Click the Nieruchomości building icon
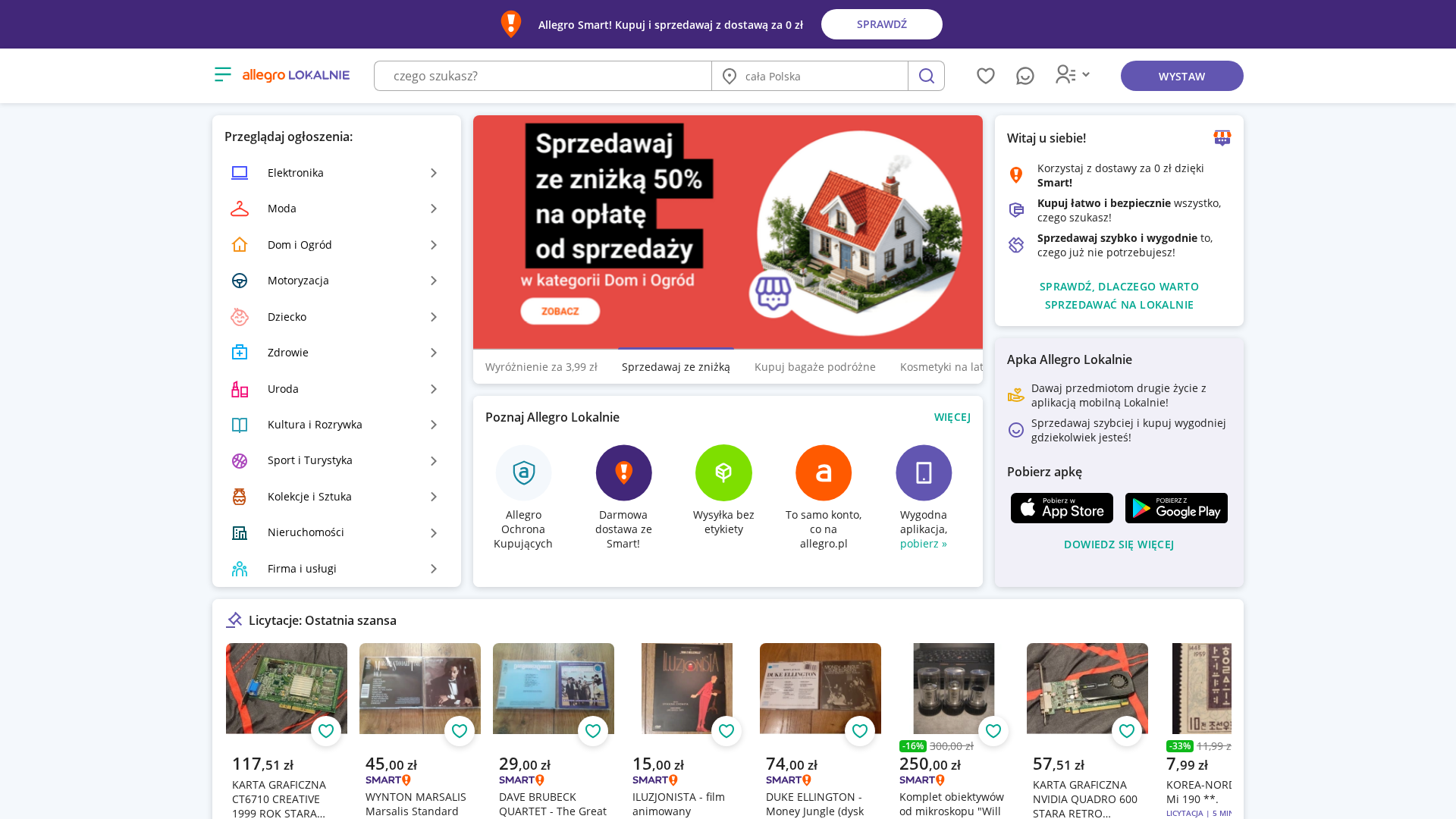Image resolution: width=1456 pixels, height=819 pixels. tap(240, 533)
